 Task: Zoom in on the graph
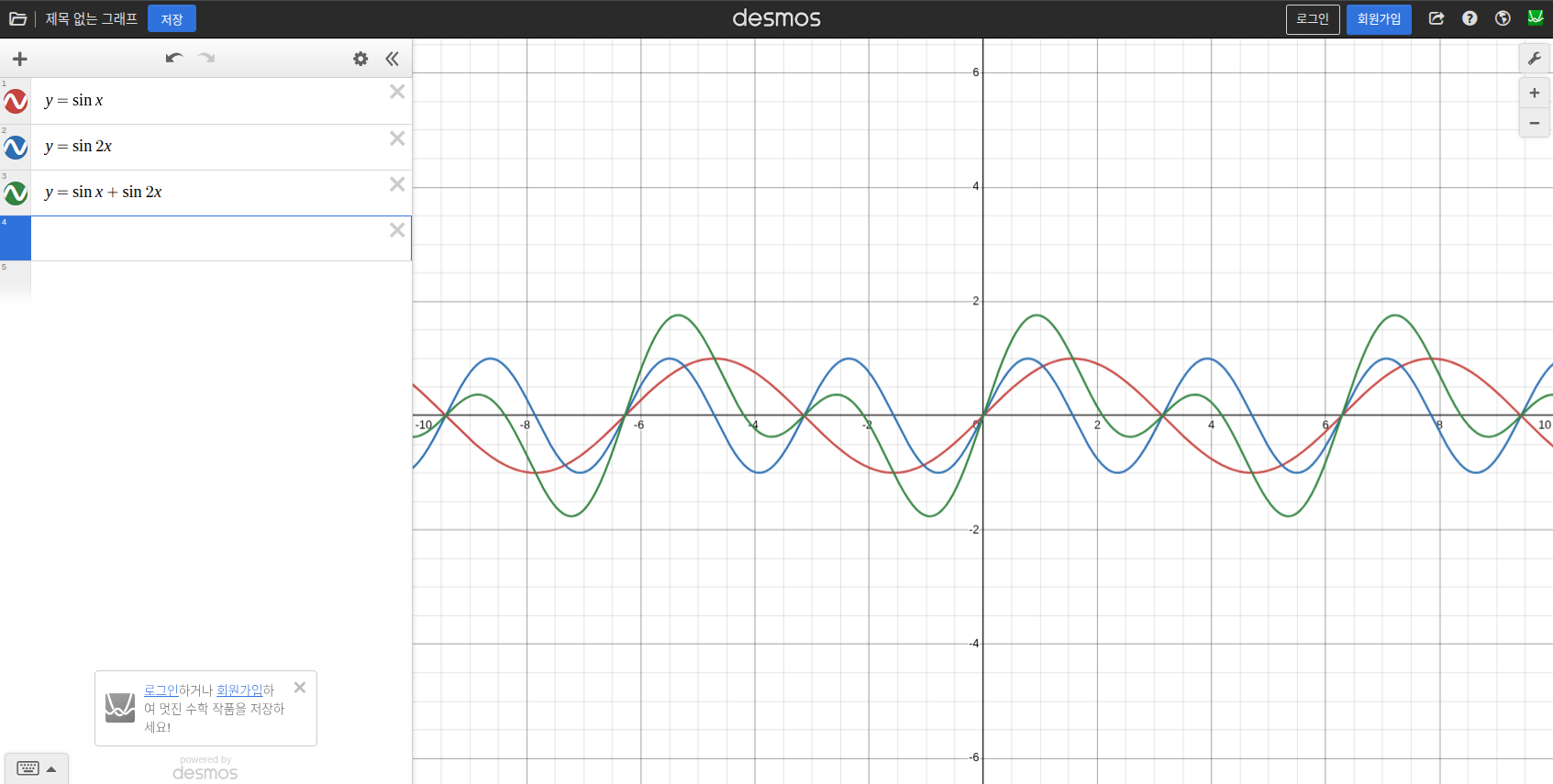point(1534,94)
